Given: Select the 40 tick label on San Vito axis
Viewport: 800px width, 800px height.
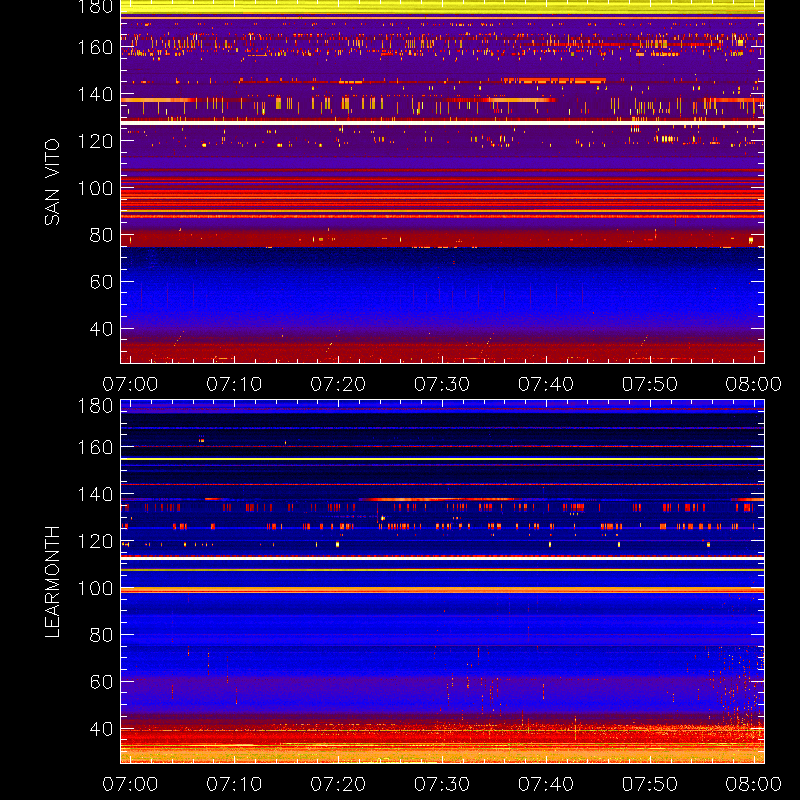Looking at the screenshot, I should coord(101,329).
